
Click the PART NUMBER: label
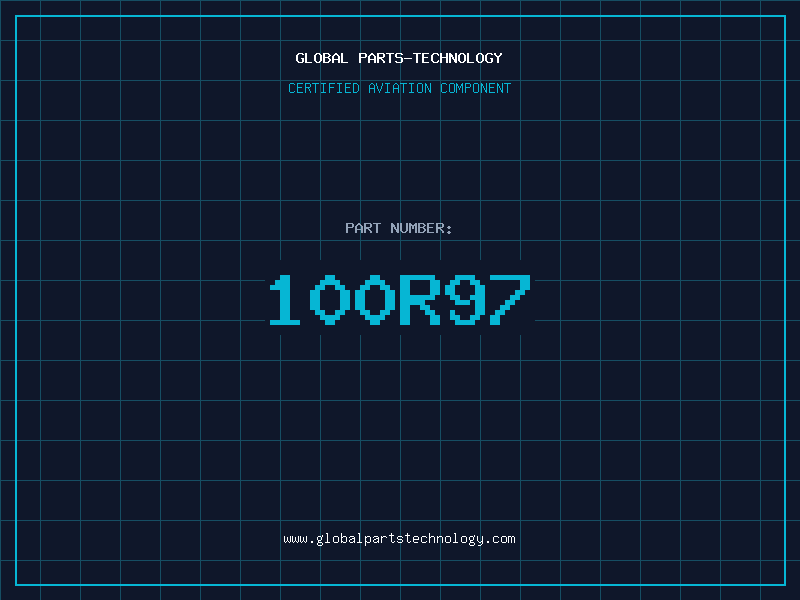point(399,228)
